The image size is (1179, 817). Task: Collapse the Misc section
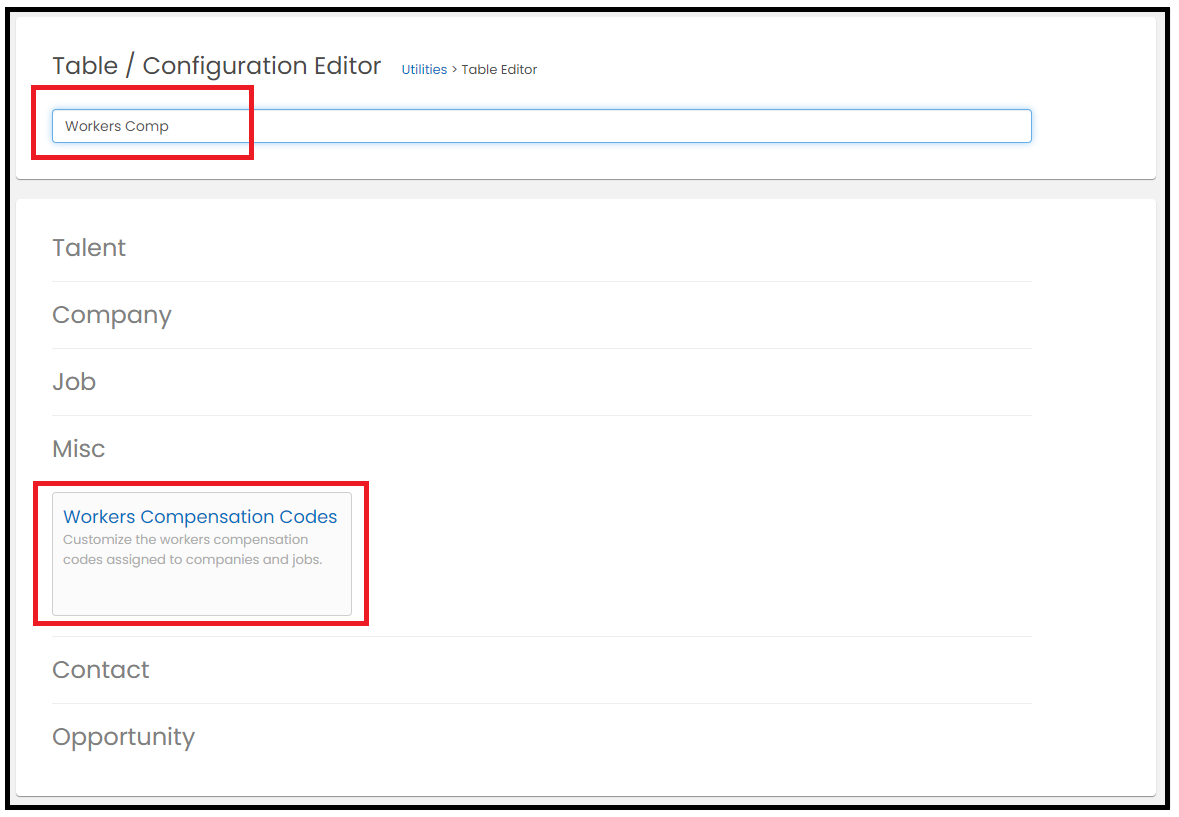[x=78, y=449]
